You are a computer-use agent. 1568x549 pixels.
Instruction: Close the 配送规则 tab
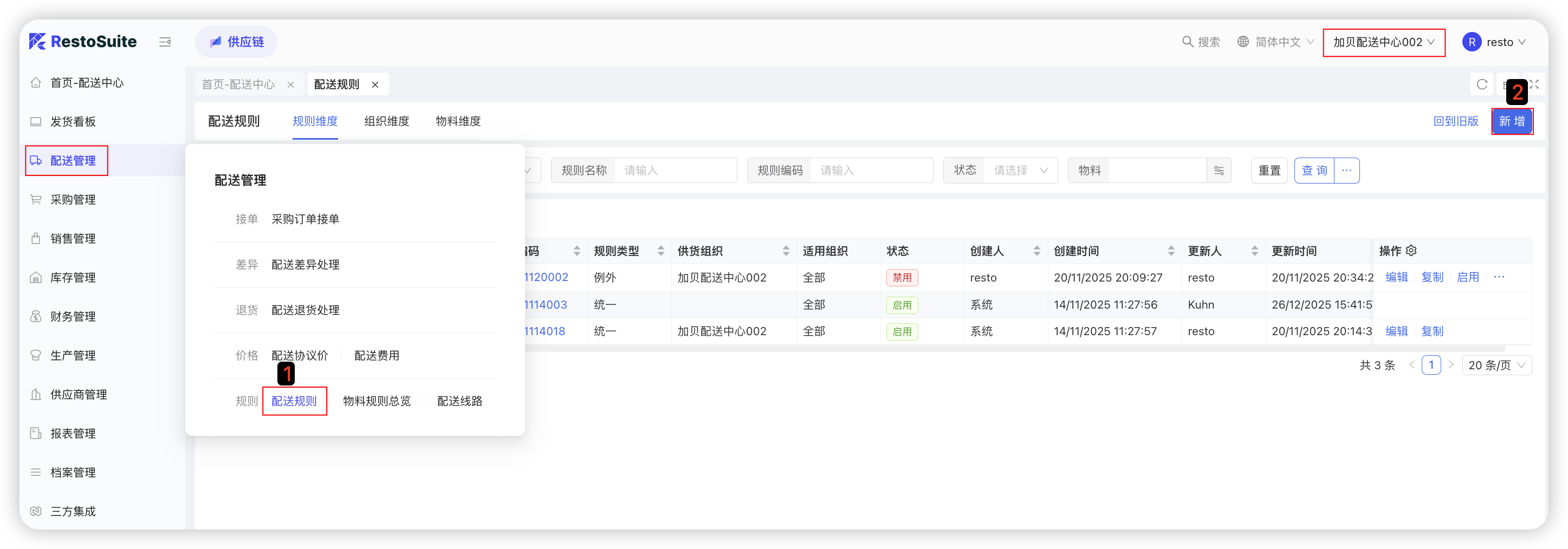375,84
